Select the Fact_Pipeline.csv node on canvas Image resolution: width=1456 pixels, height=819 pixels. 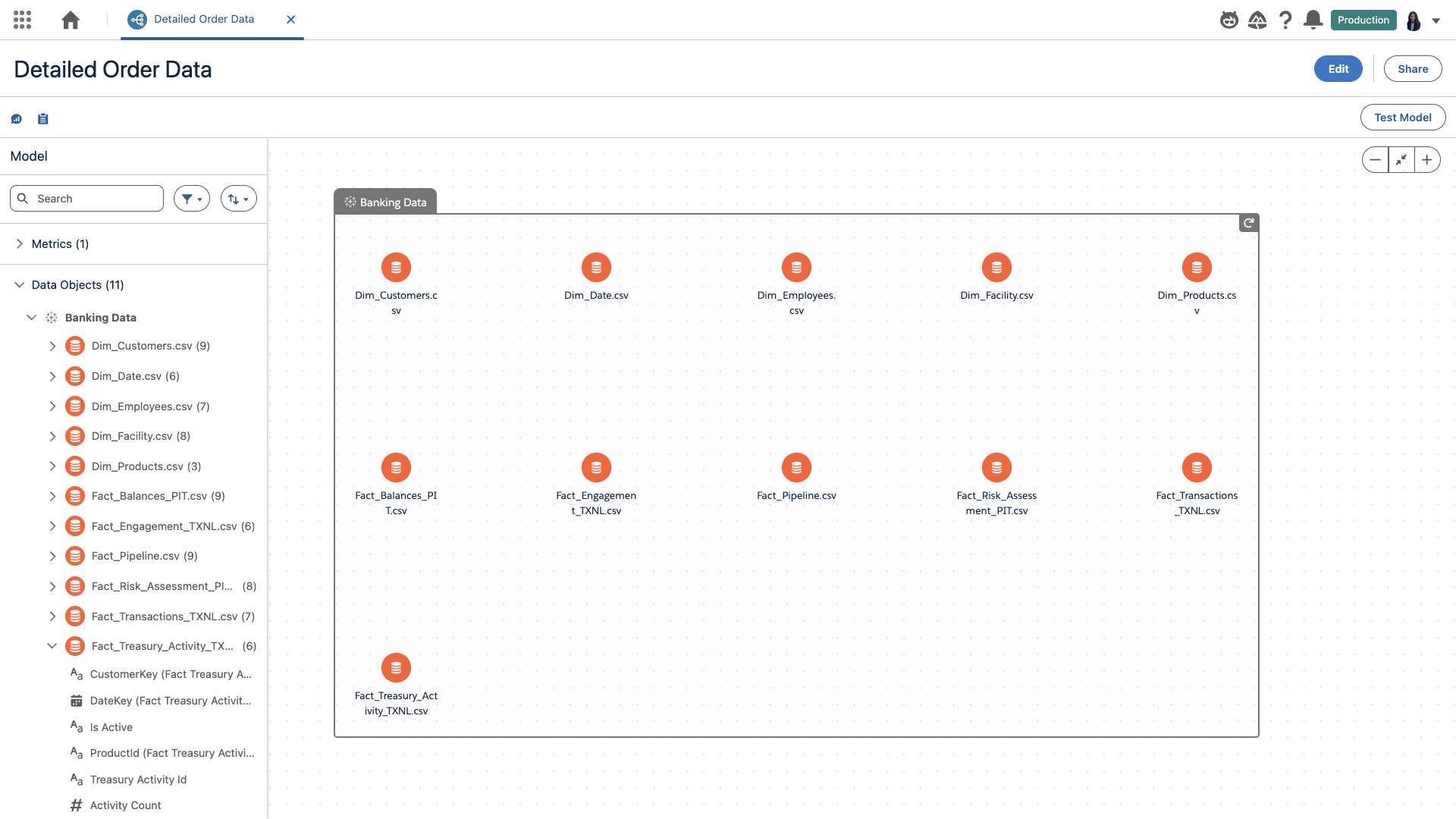coord(796,468)
